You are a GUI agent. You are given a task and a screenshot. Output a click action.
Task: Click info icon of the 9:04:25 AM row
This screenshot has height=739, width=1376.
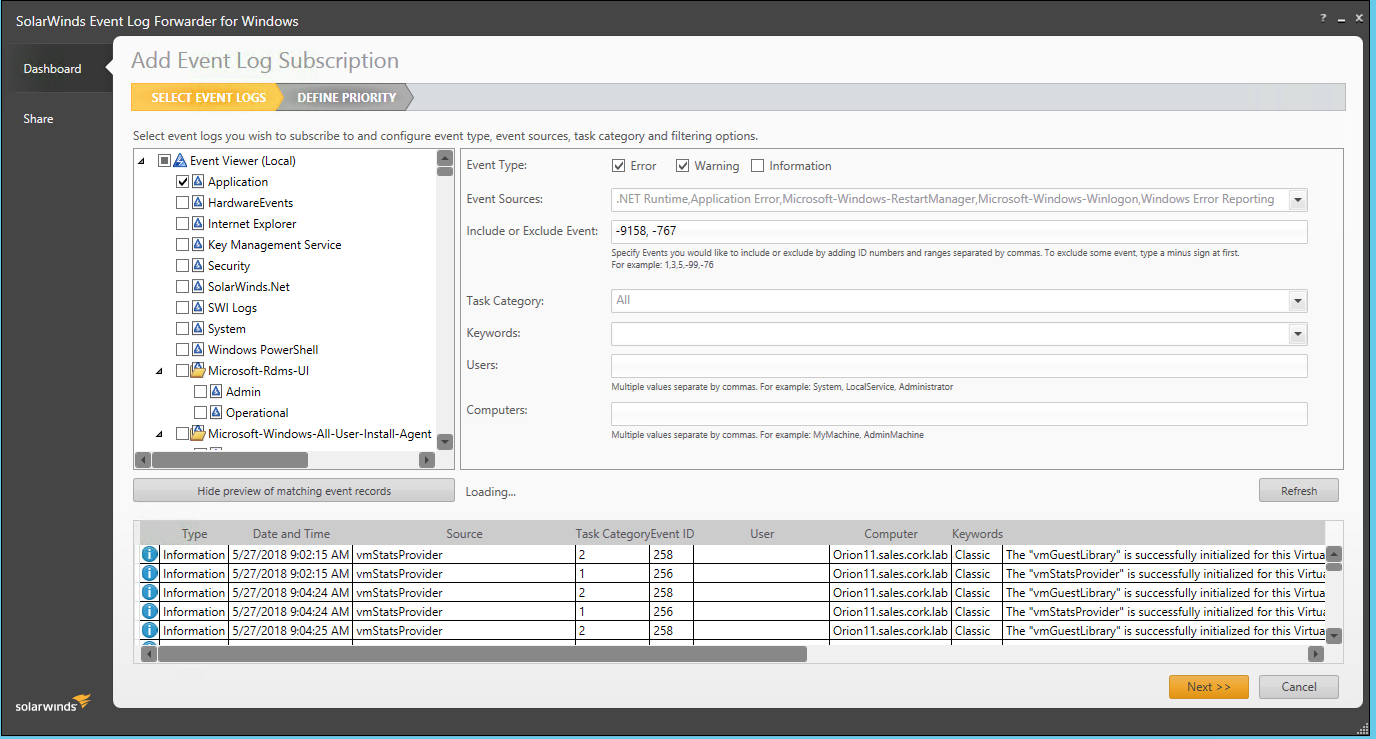coord(150,630)
